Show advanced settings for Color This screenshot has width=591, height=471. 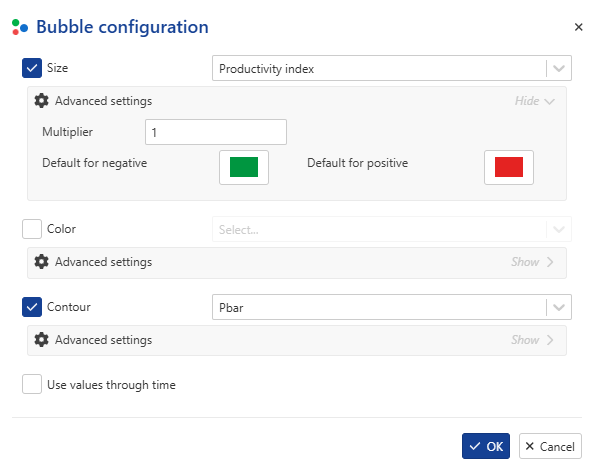[532, 262]
